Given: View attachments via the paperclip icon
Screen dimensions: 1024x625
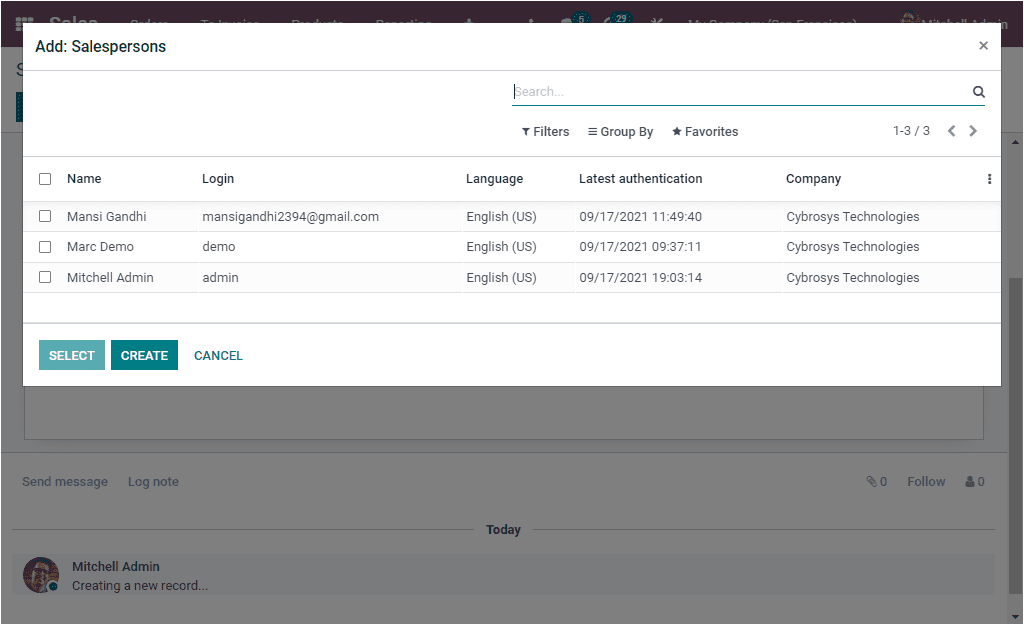Looking at the screenshot, I should (871, 481).
